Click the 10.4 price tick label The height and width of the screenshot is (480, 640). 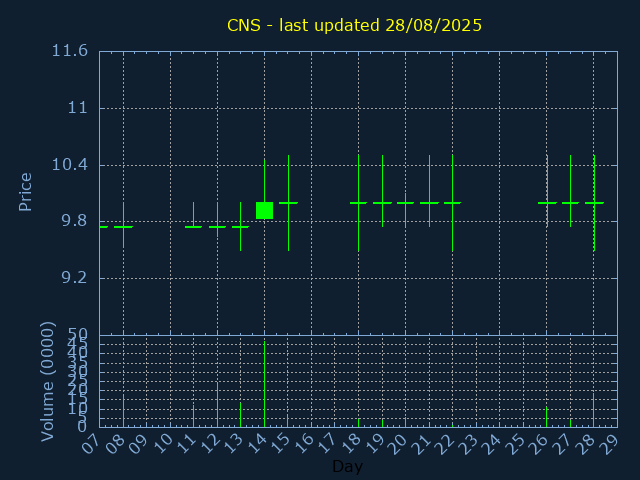70,165
